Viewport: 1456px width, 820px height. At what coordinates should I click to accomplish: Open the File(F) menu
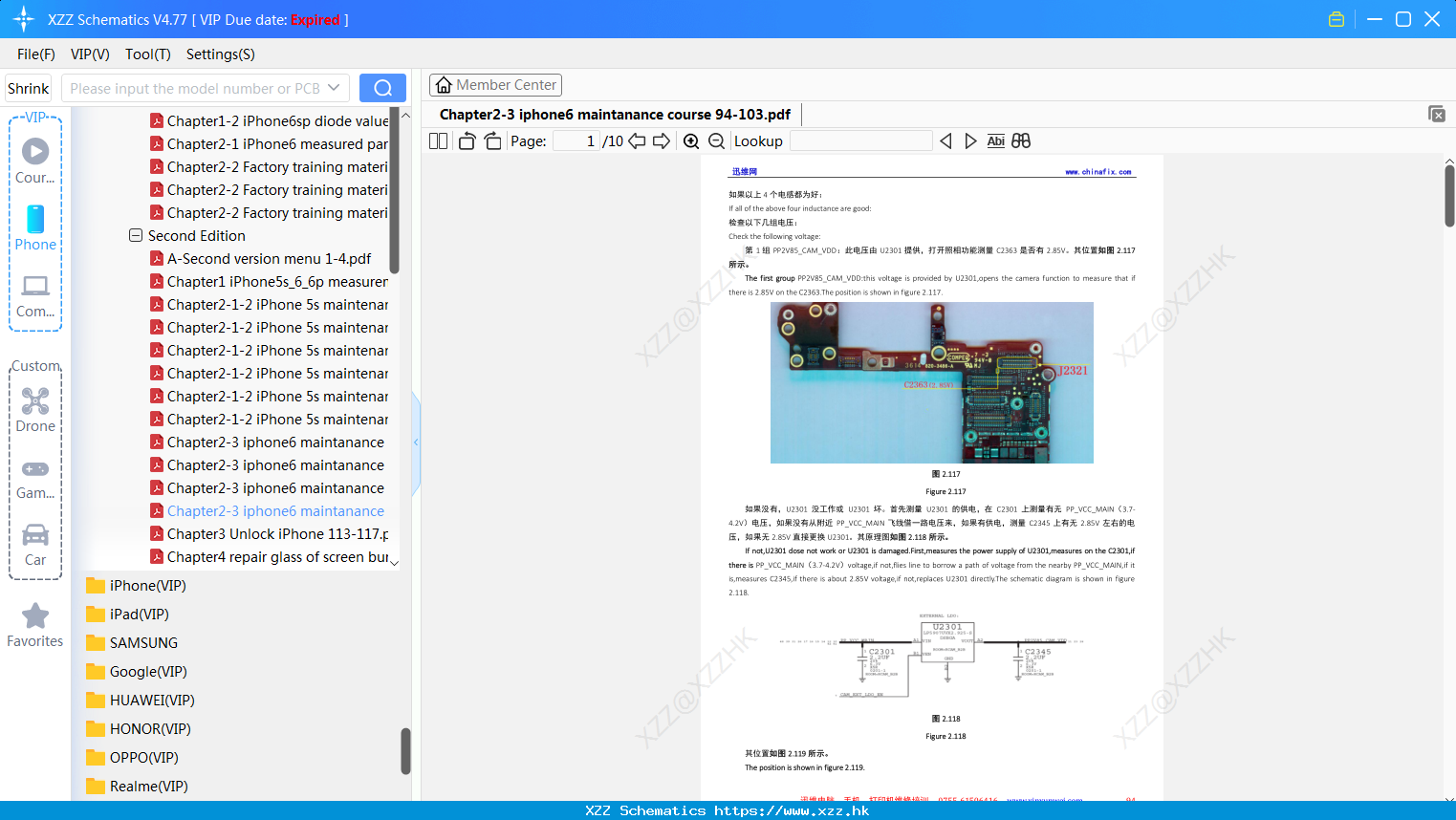pos(36,54)
